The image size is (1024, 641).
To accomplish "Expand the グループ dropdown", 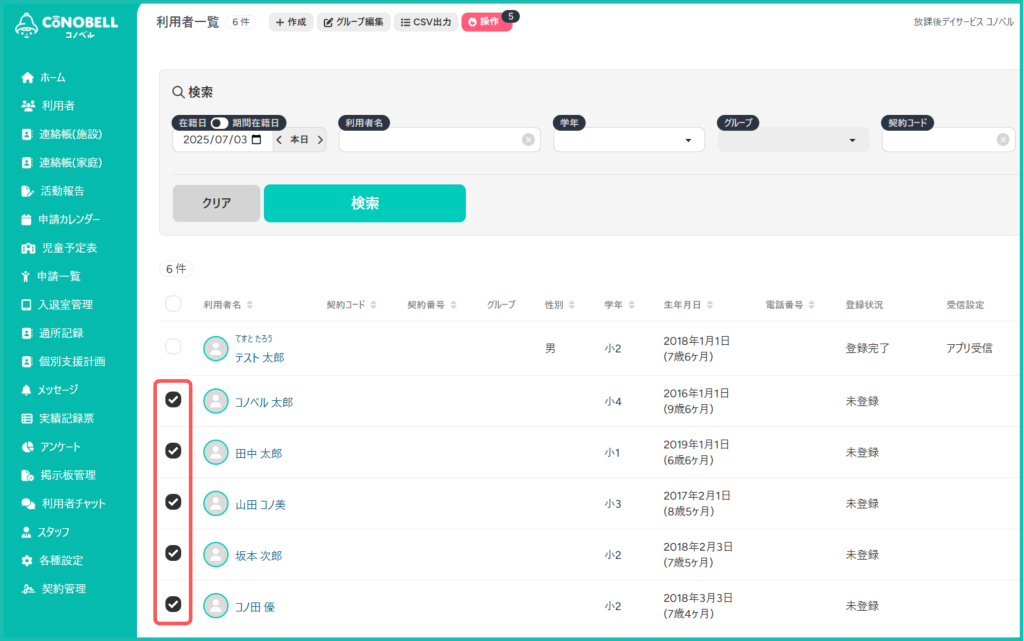I will pos(852,141).
